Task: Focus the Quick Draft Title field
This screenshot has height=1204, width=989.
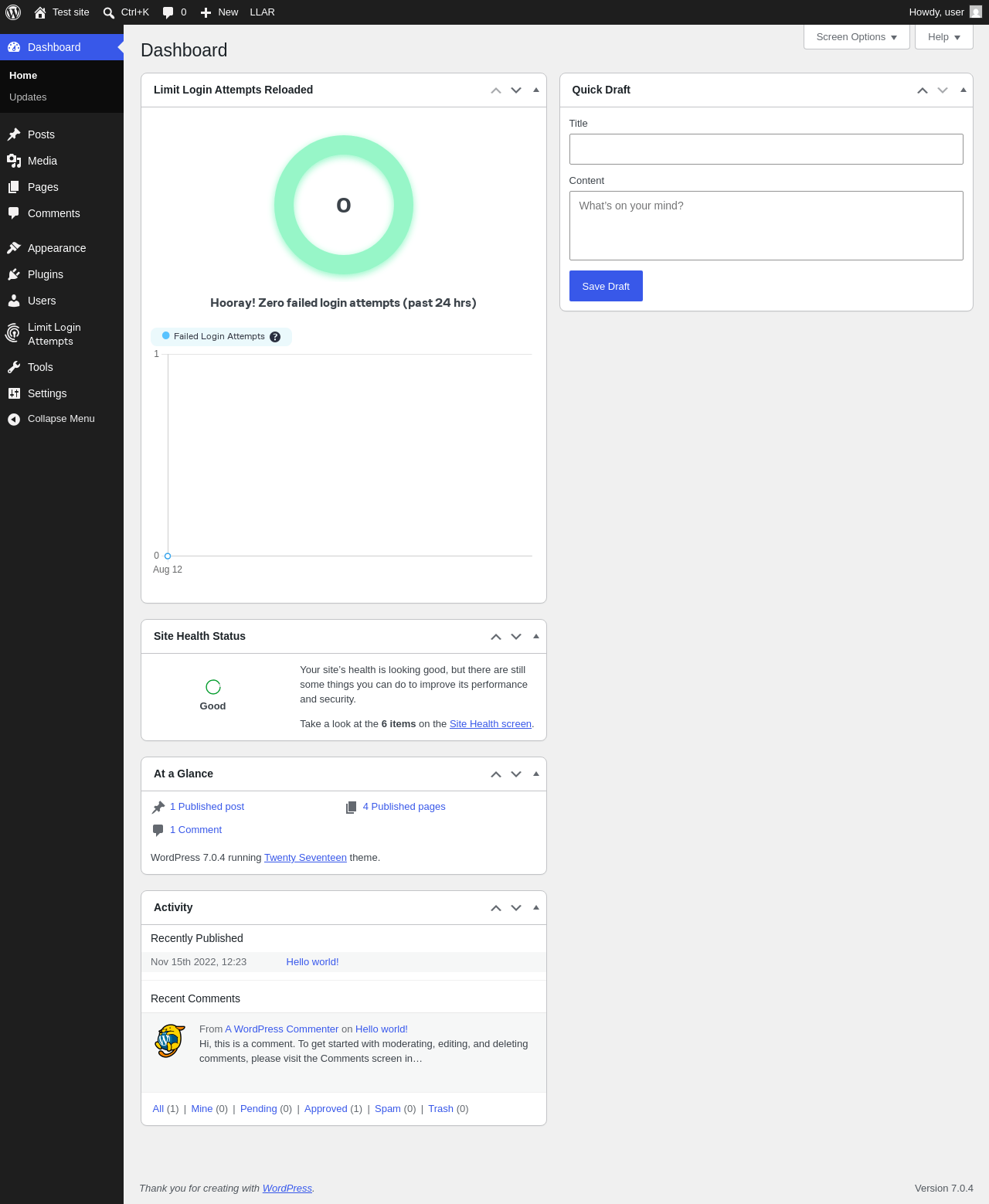Action: pos(766,149)
